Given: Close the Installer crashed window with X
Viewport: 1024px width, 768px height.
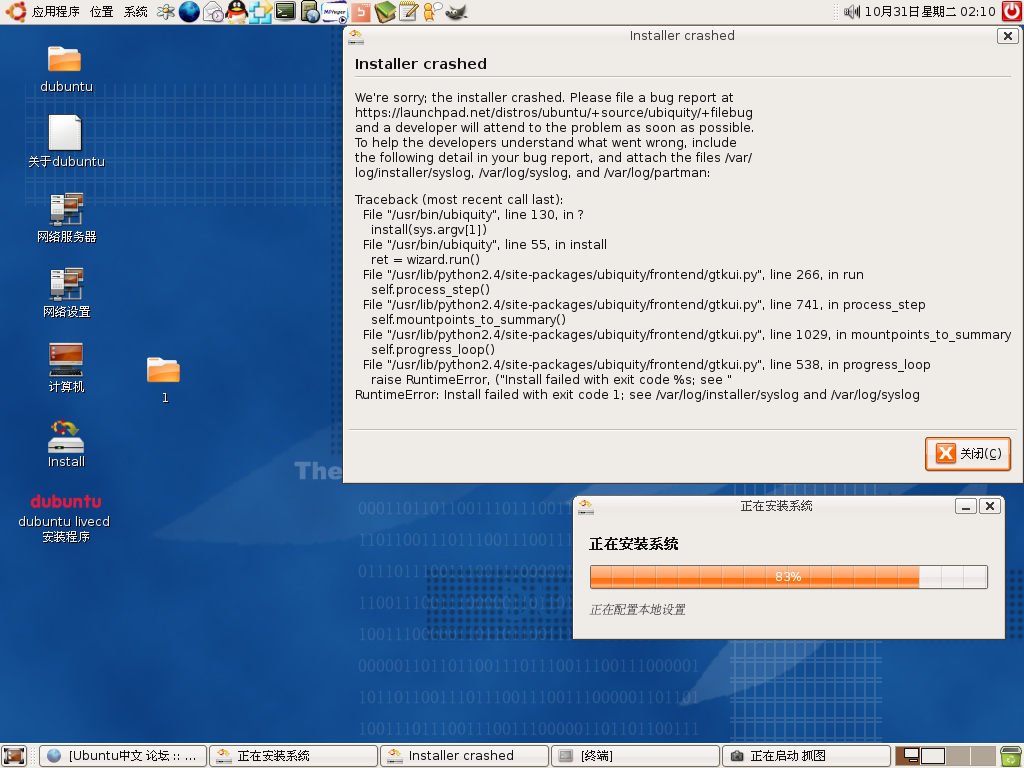Looking at the screenshot, I should [x=1008, y=36].
